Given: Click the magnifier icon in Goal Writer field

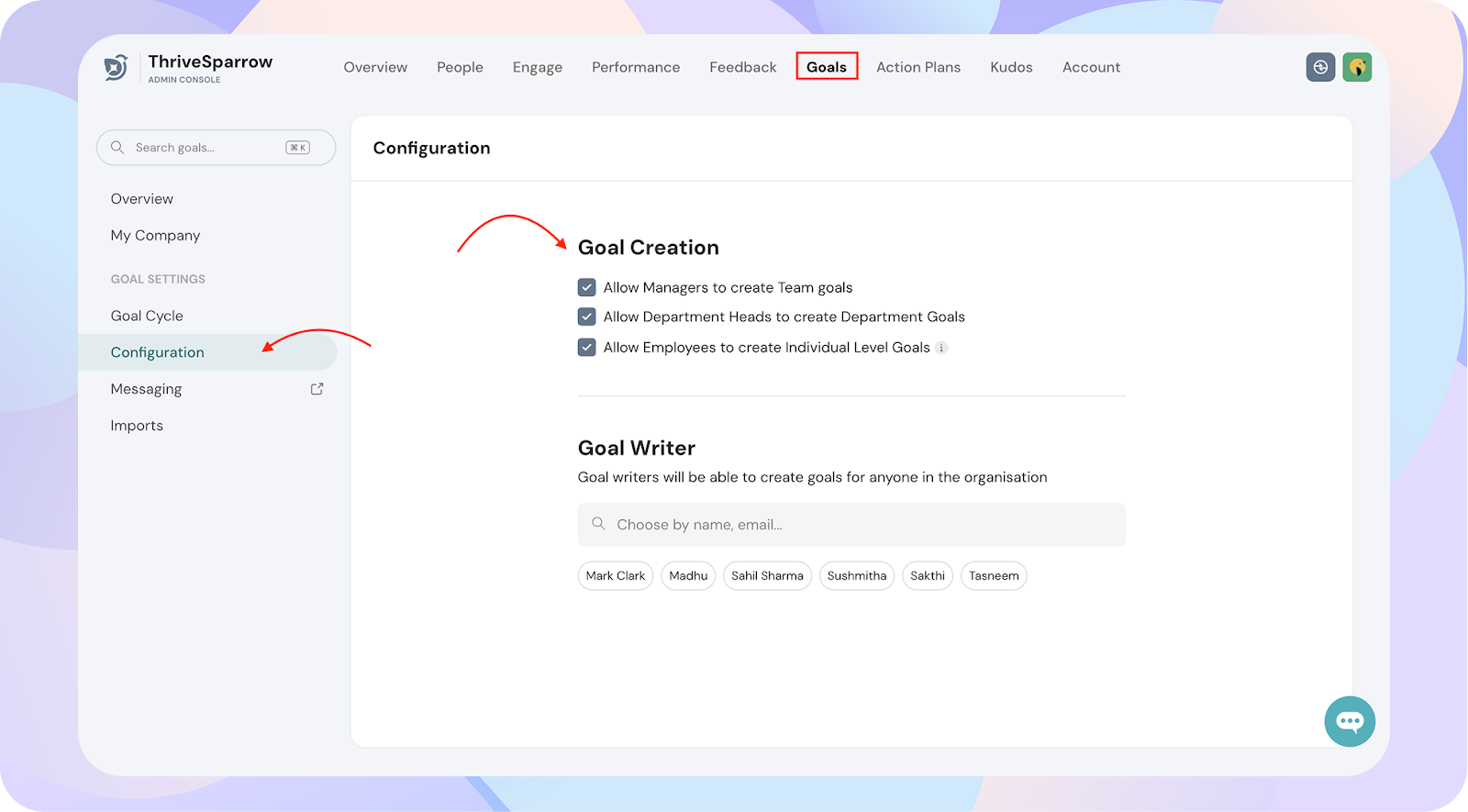Looking at the screenshot, I should point(598,524).
